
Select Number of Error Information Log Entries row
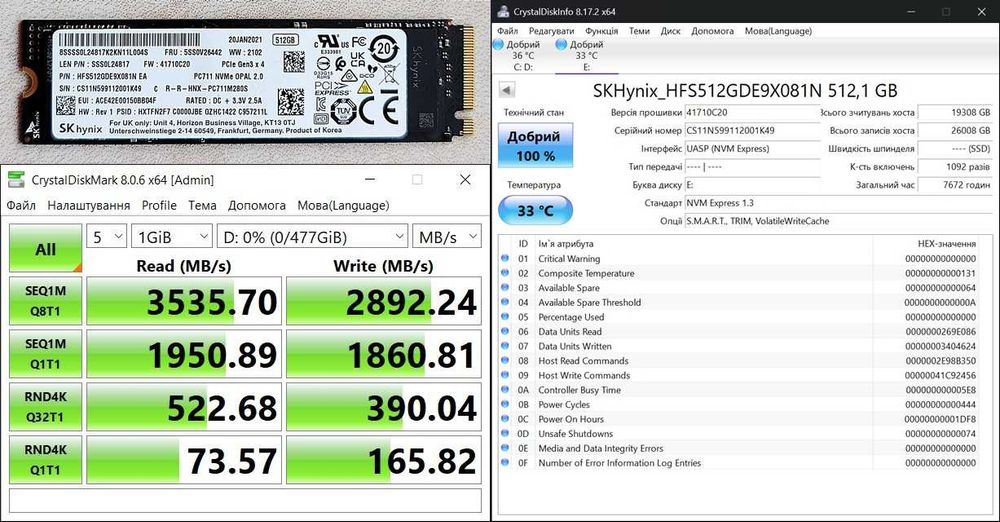[739, 463]
